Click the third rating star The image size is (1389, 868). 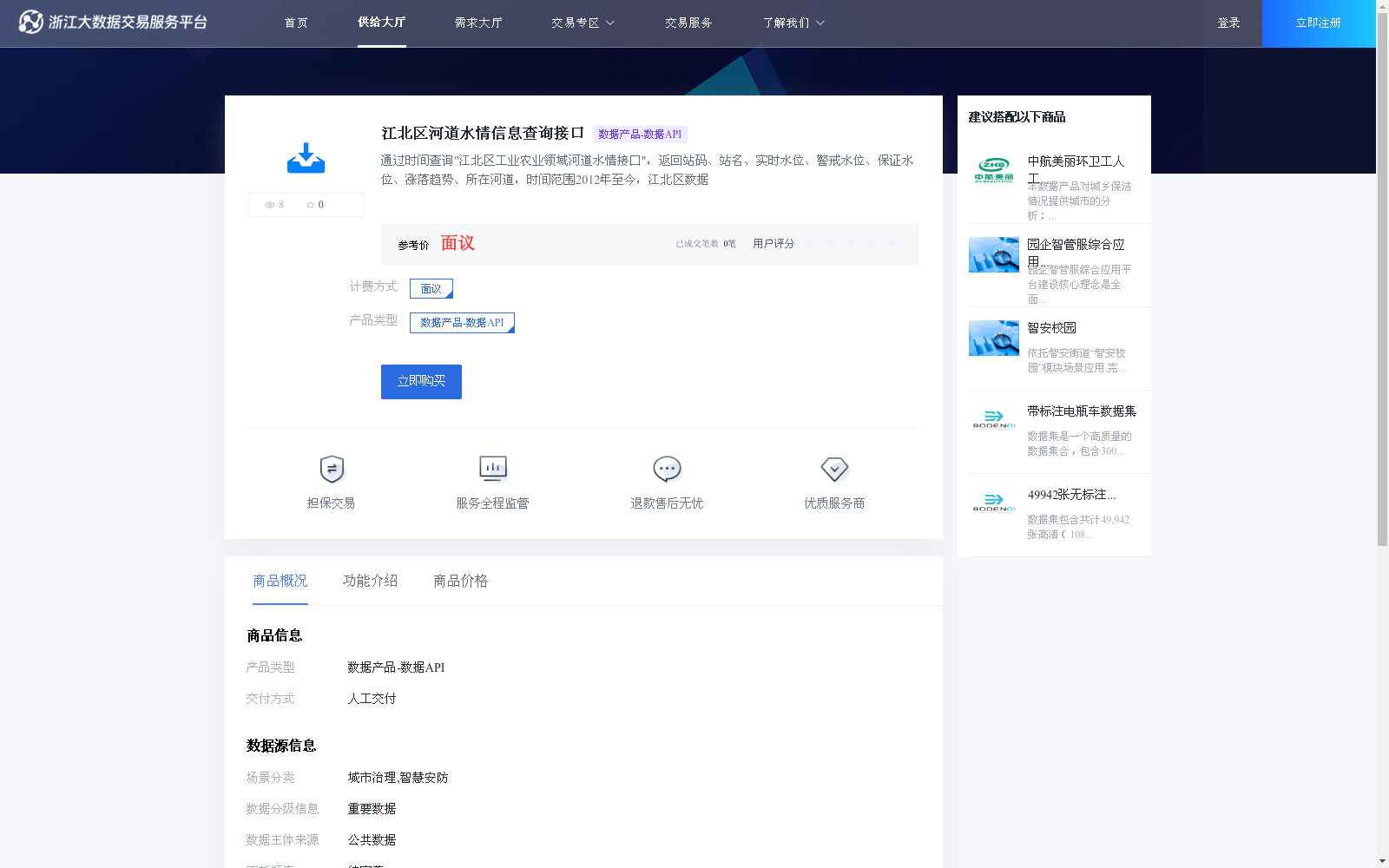(851, 243)
